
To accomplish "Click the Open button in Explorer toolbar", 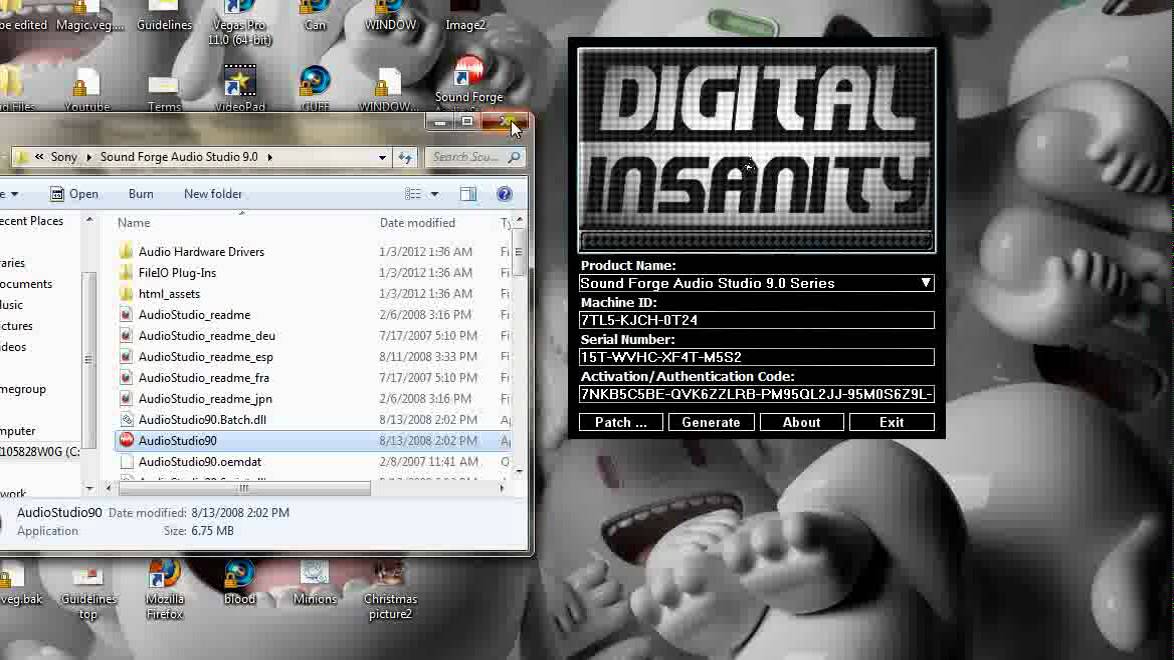I will click(74, 194).
